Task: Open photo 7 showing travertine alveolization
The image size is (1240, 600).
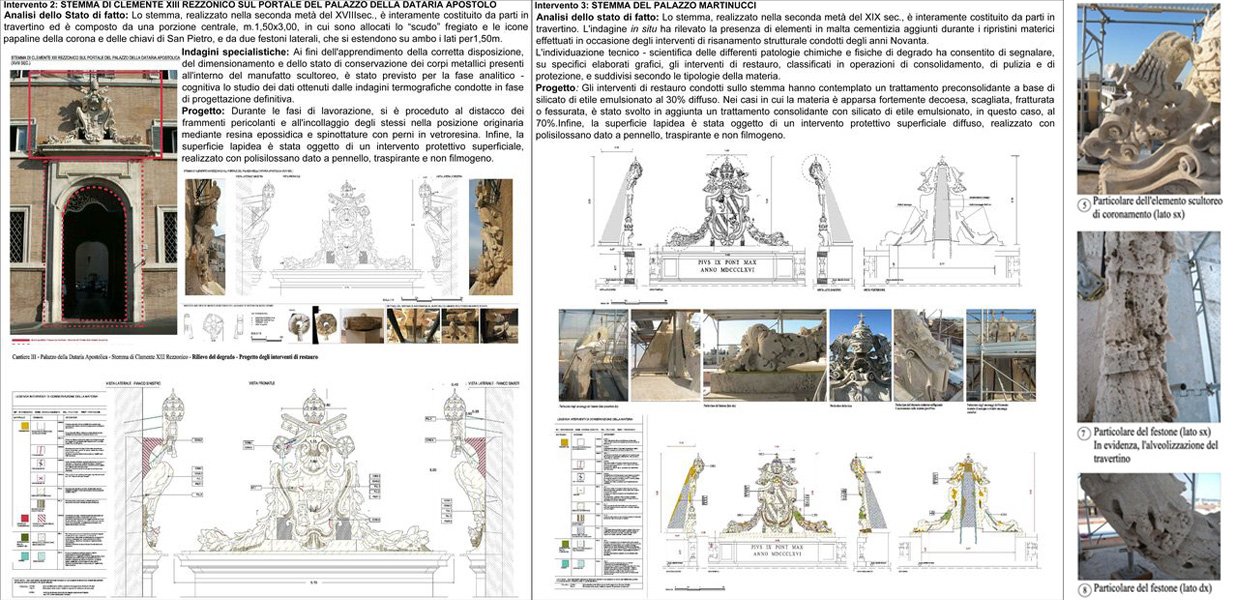Action: pyautogui.click(x=1148, y=327)
